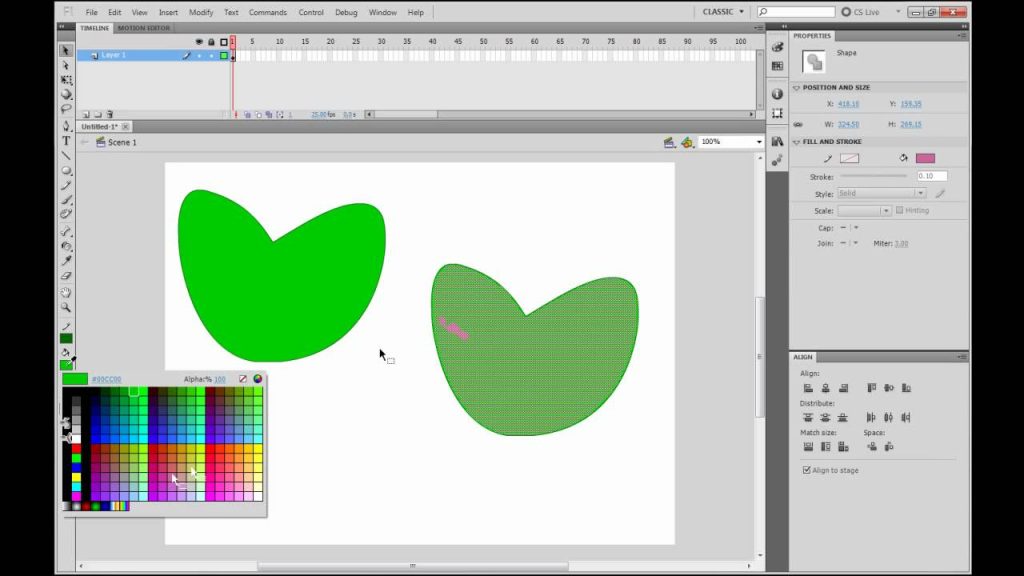Toggle Layer 1 lock dot
The width and height of the screenshot is (1024, 576).
coord(211,56)
